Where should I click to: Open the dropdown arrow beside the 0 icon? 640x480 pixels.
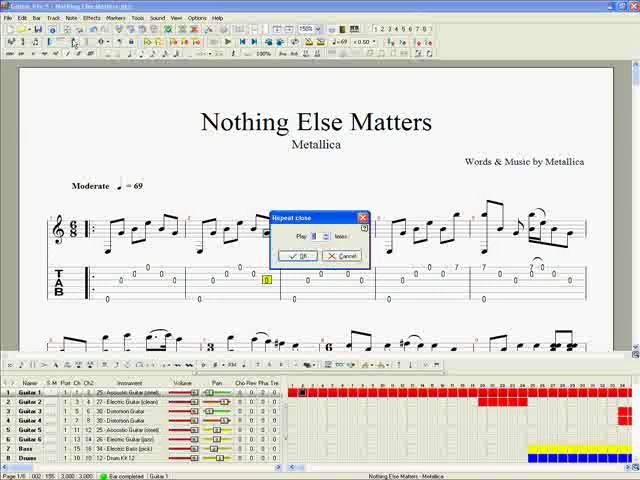108,42
